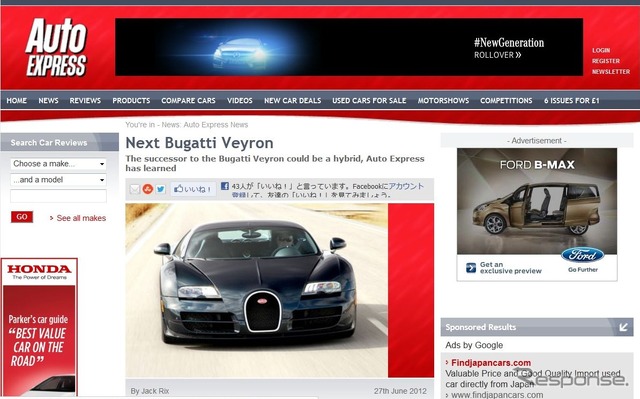The height and width of the screenshot is (399, 640).
Task: Open COMPETITIONS in navigation
Action: pyautogui.click(x=506, y=100)
